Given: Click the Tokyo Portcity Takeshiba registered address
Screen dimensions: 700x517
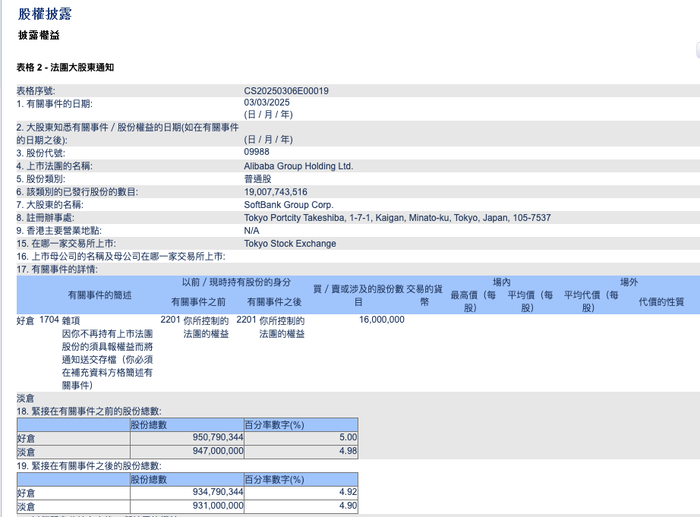Looking at the screenshot, I should point(397,218).
